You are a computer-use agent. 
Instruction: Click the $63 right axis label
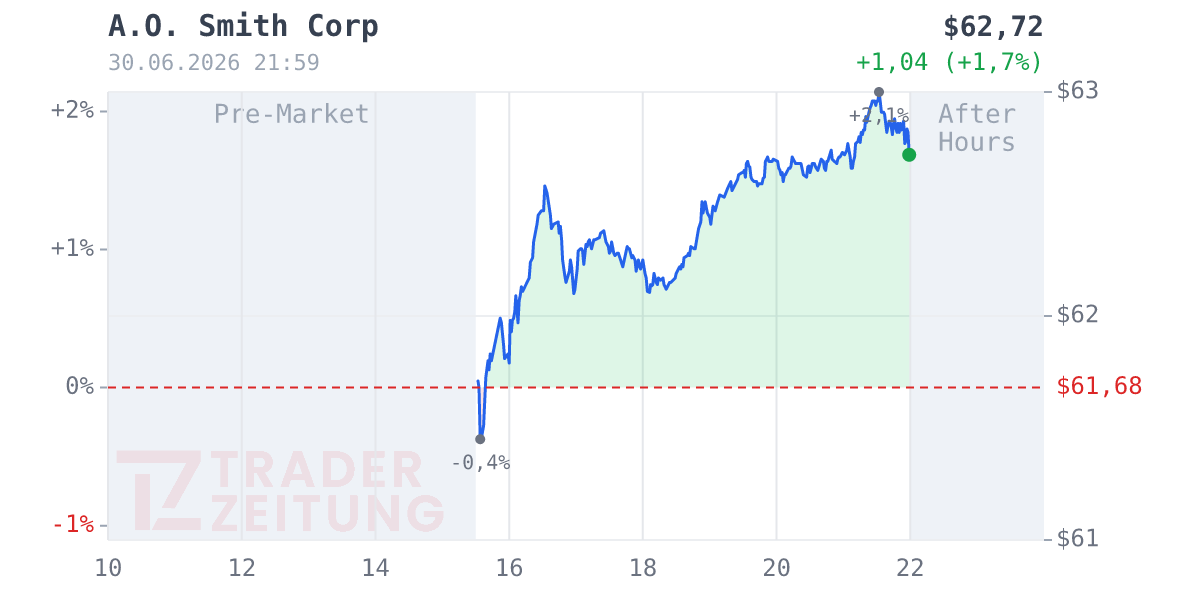click(1077, 91)
